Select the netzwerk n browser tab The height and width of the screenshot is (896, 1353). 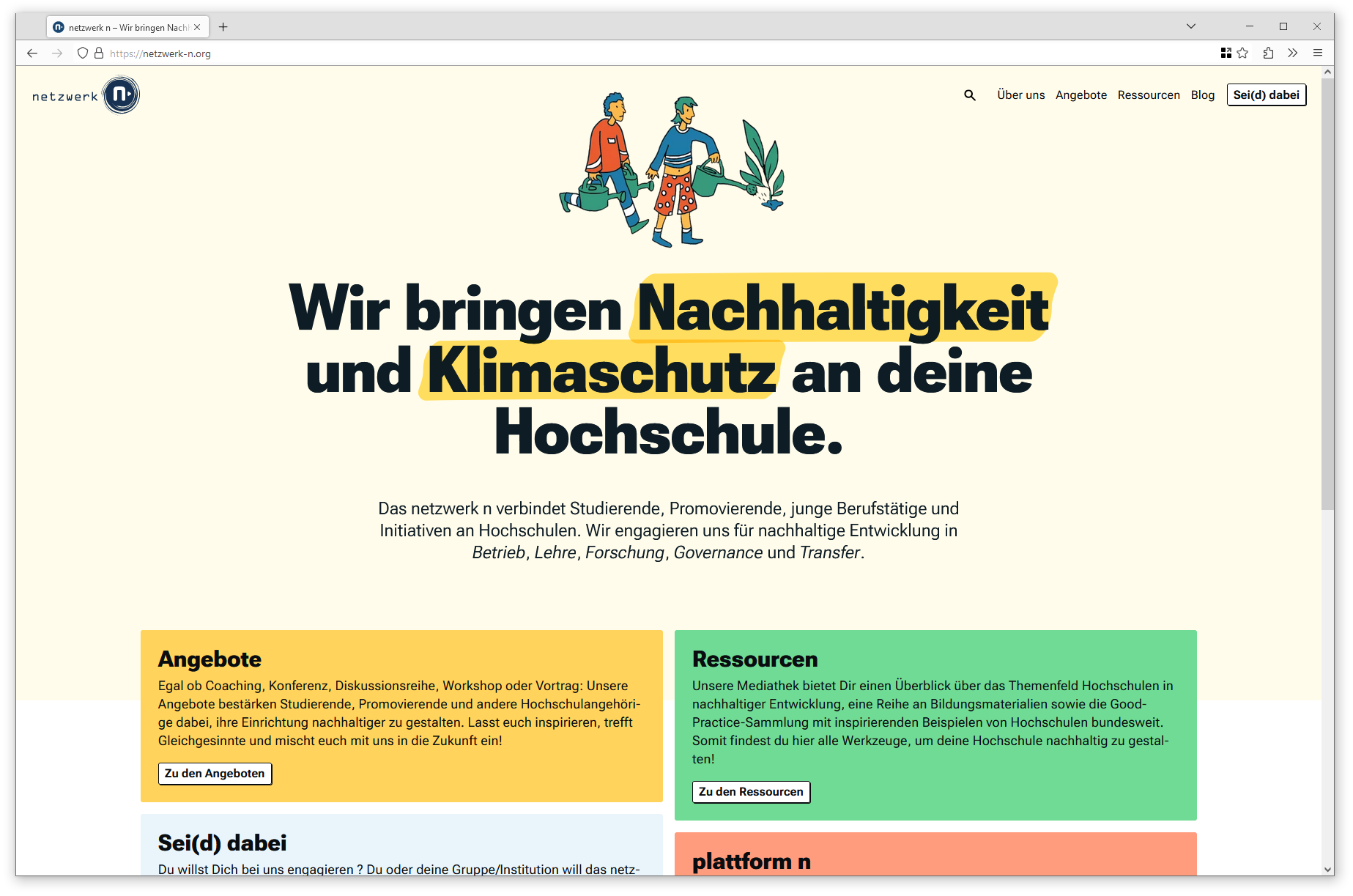pos(128,27)
